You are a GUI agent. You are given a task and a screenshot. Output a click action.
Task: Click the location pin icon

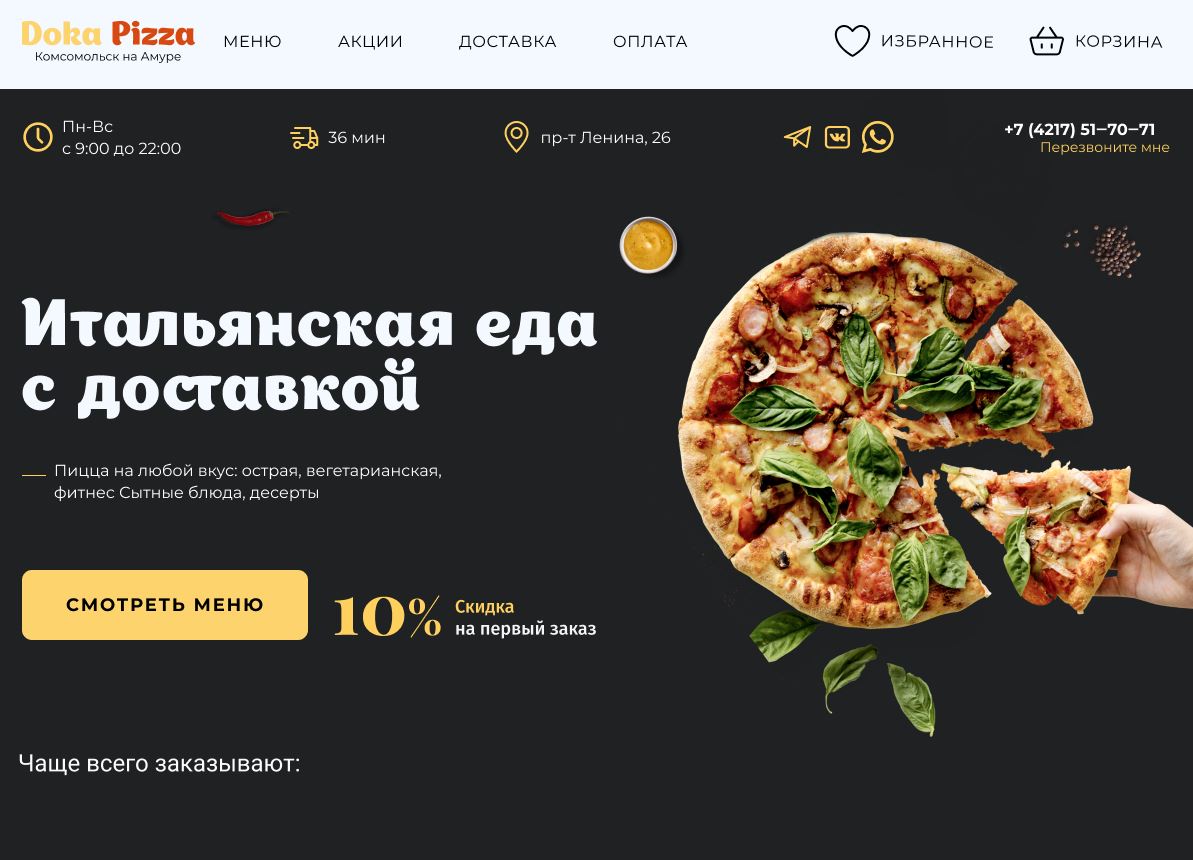(517, 137)
